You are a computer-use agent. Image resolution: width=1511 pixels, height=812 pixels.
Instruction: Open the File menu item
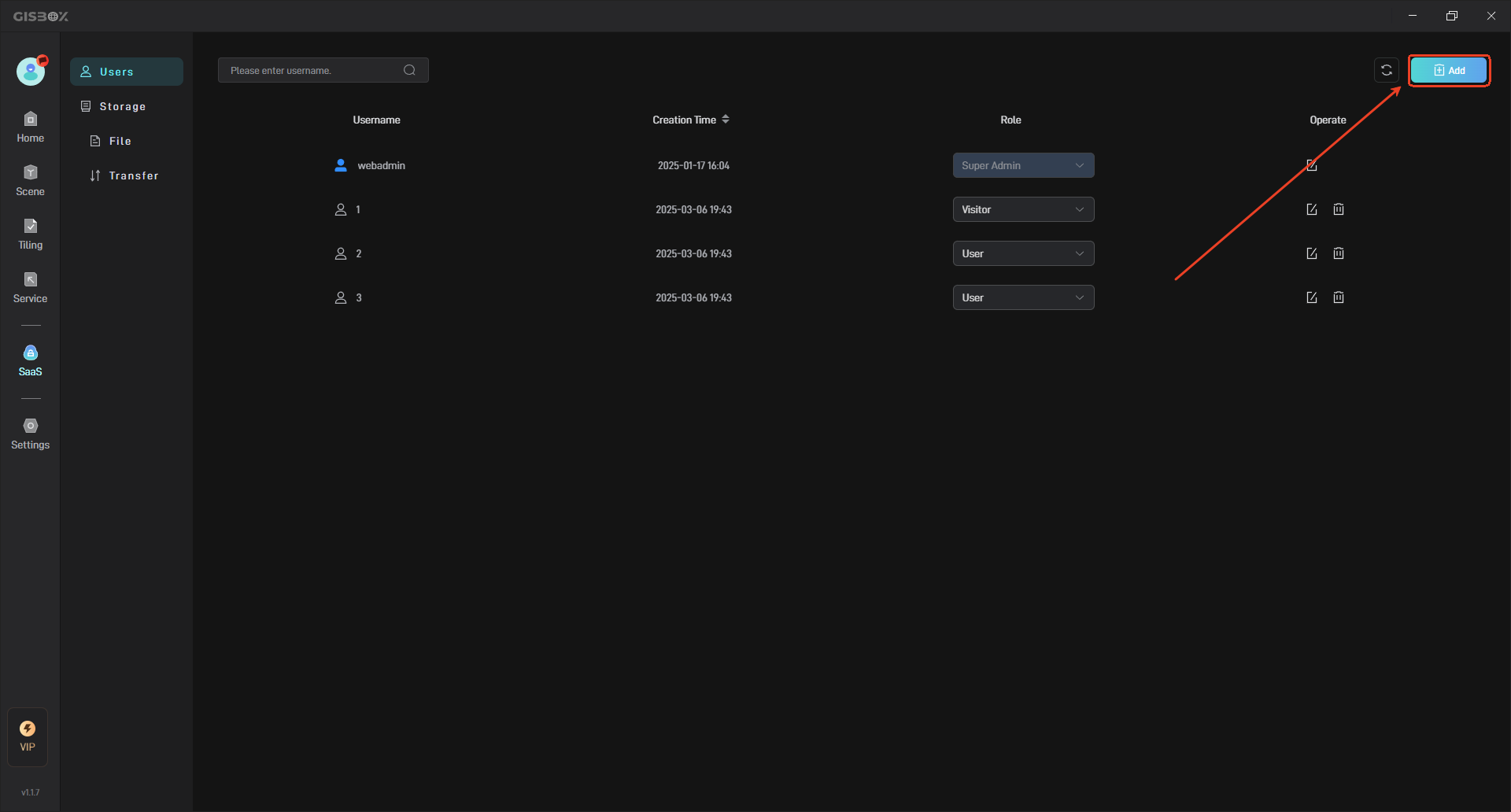pos(120,141)
